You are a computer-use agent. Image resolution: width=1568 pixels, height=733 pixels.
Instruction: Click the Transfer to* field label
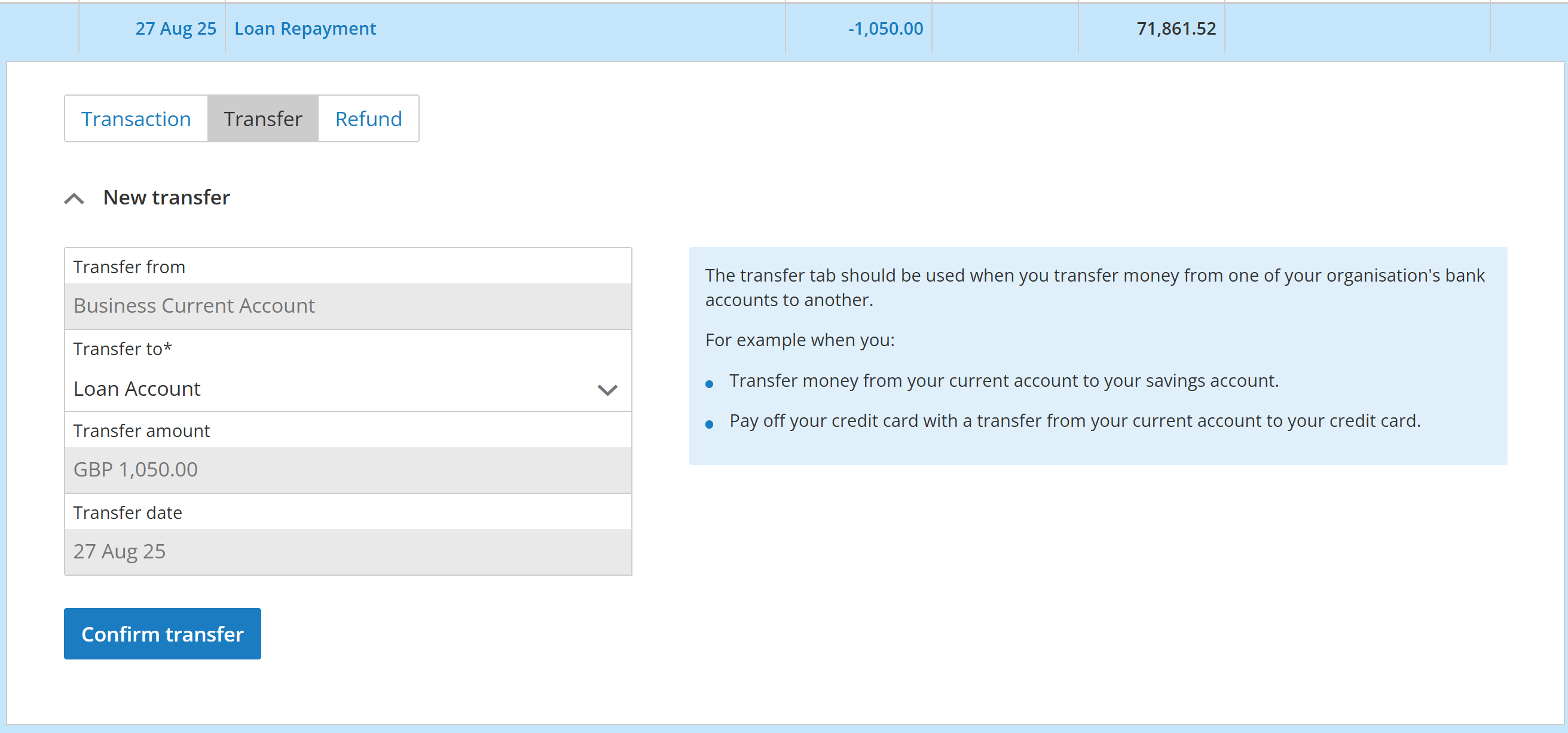(x=123, y=349)
